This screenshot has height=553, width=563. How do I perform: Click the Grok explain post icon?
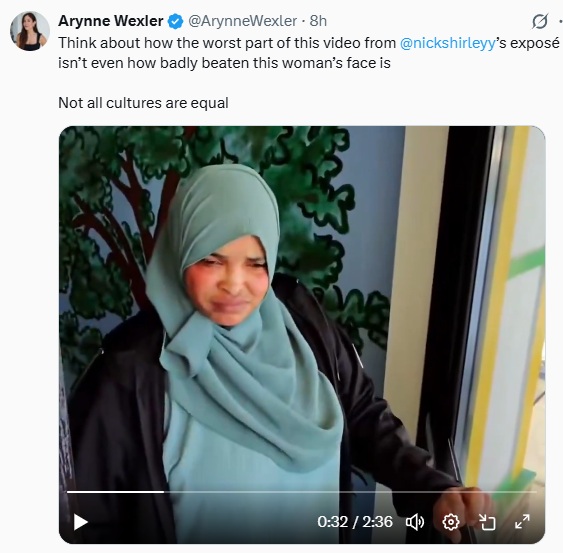pos(540,21)
